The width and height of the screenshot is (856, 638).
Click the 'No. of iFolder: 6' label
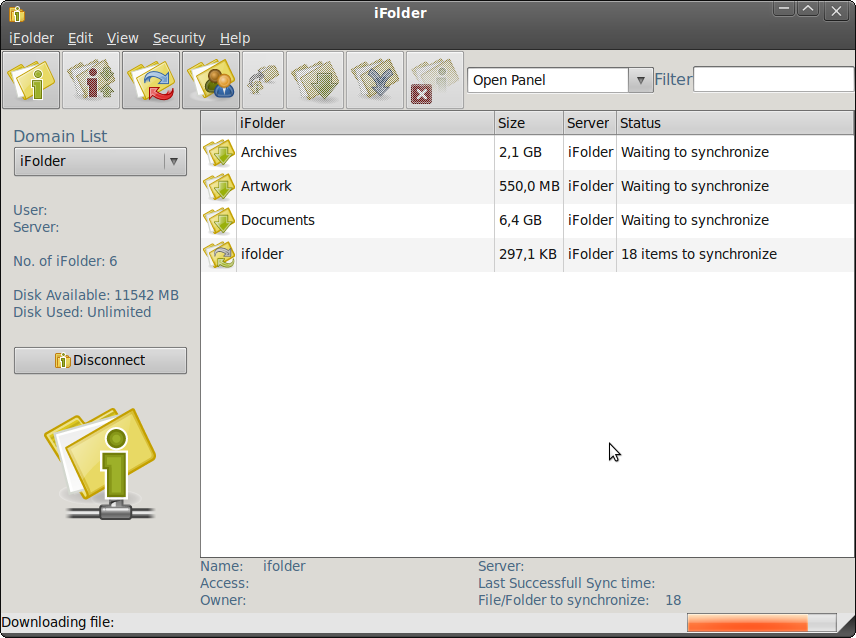click(65, 261)
